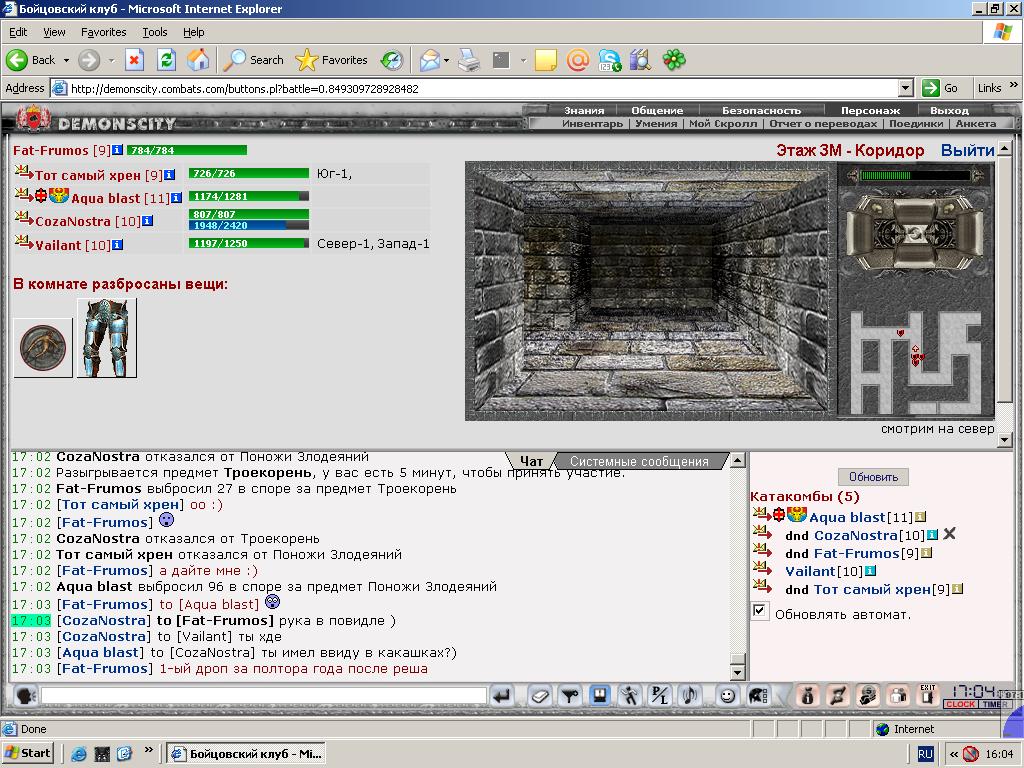Image resolution: width=1024 pixels, height=768 pixels.
Task: Switch to the 'Системные сообщения' tab
Action: [639, 461]
